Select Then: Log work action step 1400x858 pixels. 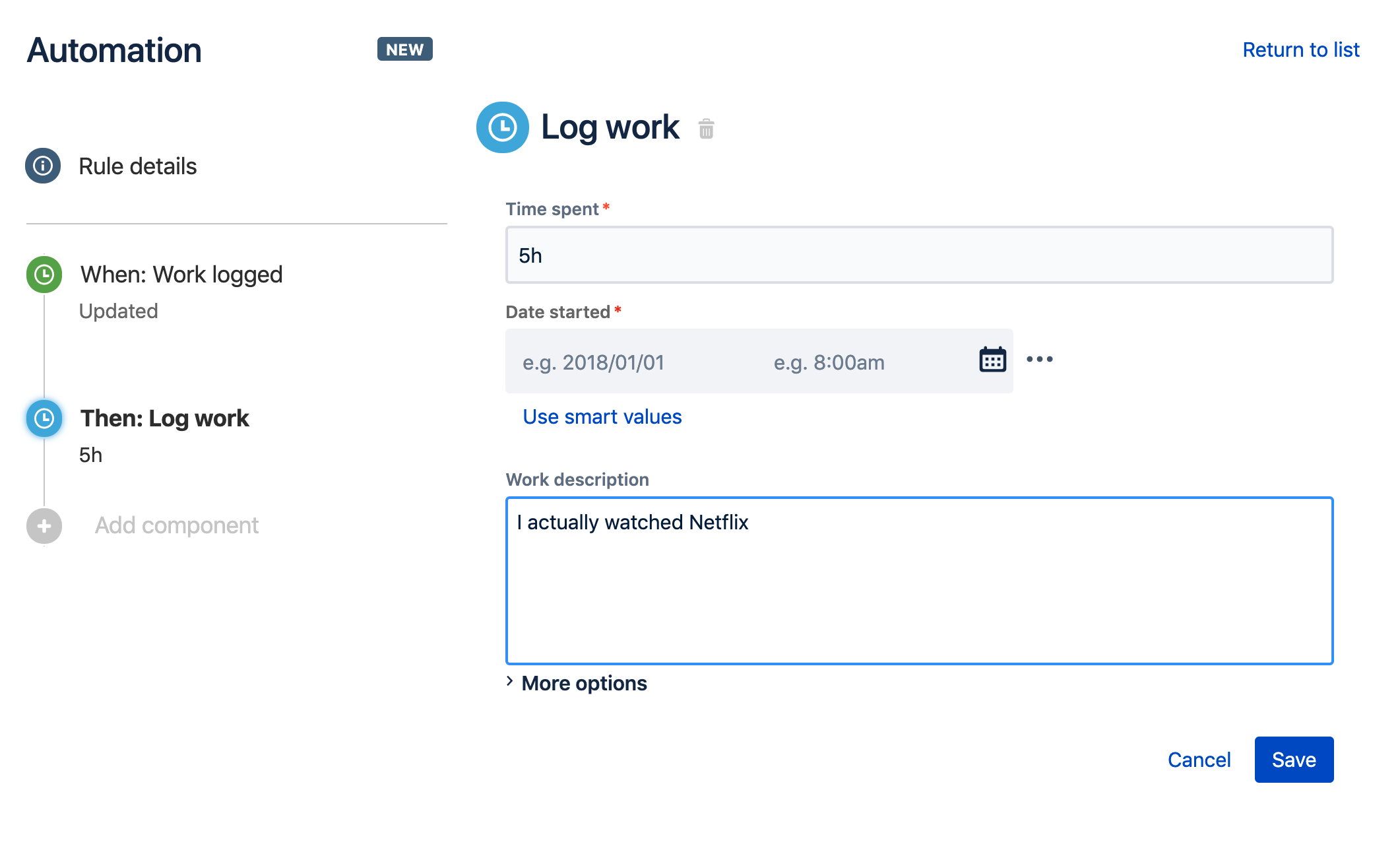tap(164, 418)
